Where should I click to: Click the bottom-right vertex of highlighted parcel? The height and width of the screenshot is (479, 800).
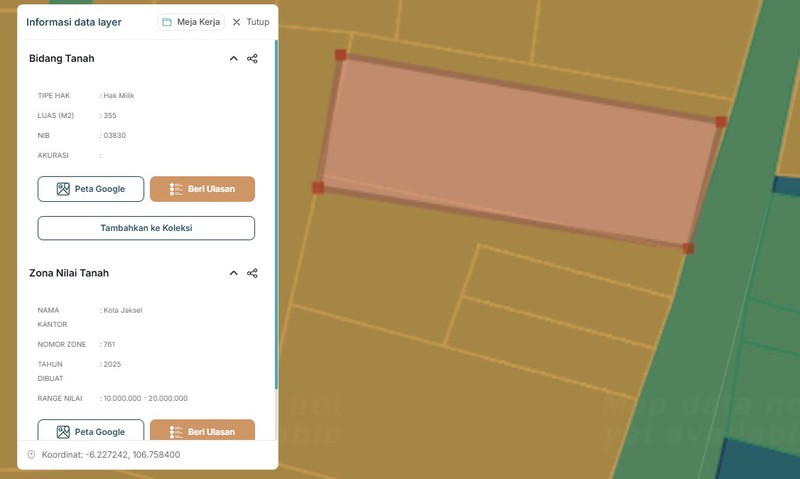[688, 248]
